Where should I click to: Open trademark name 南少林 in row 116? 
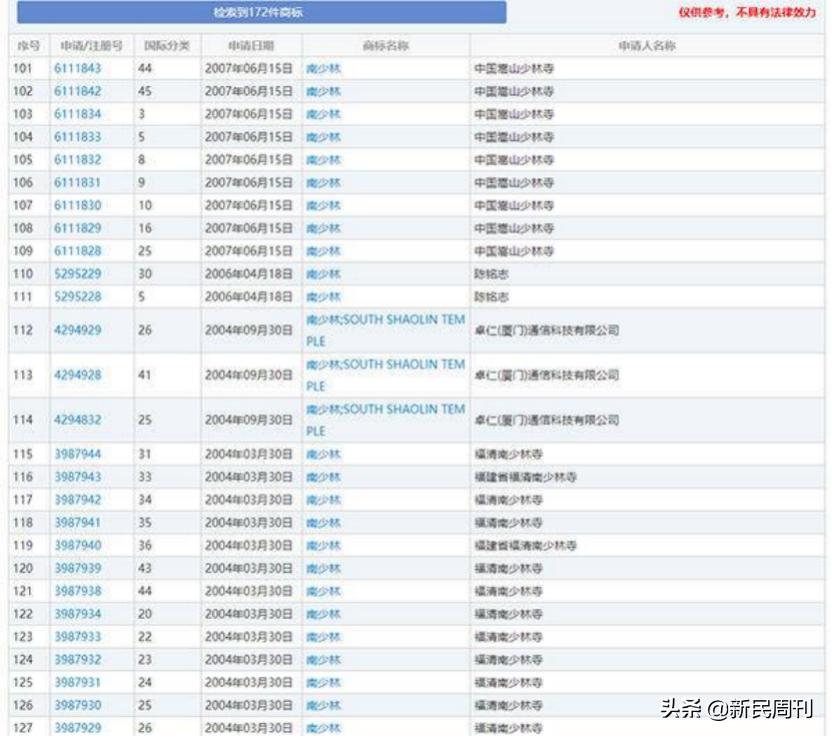[x=323, y=477]
